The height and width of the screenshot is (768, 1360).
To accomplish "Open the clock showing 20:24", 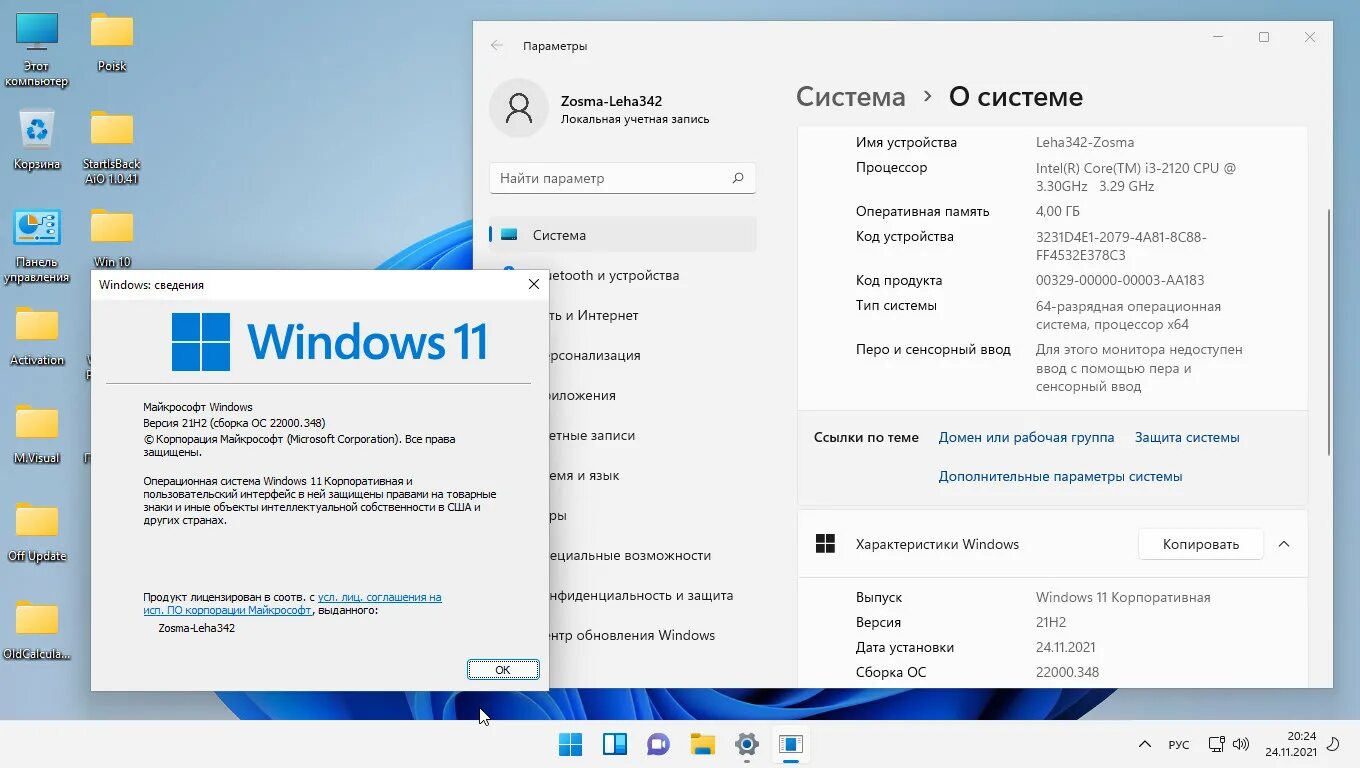I will tap(1291, 744).
